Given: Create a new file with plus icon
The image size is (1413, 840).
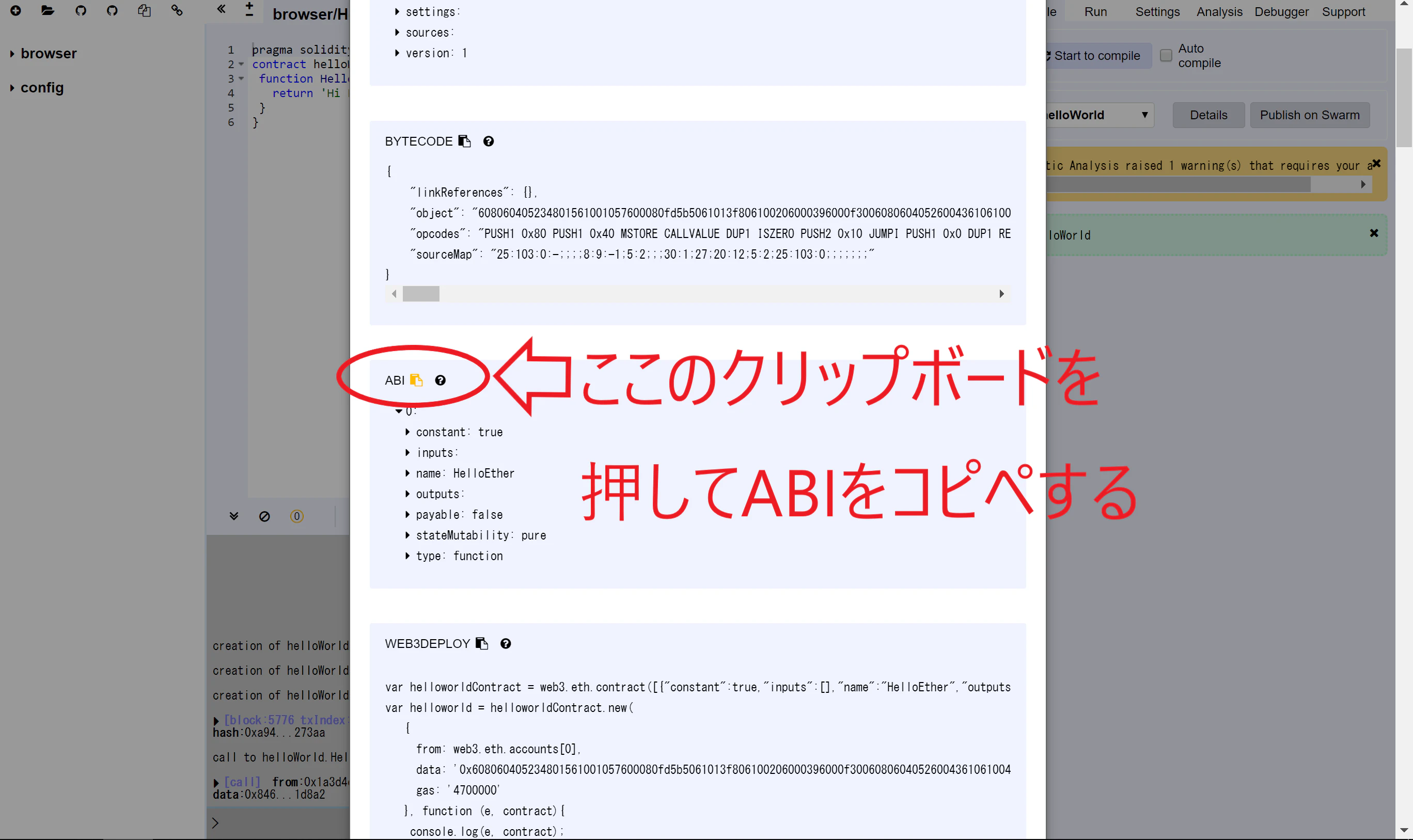Looking at the screenshot, I should pos(16,10).
